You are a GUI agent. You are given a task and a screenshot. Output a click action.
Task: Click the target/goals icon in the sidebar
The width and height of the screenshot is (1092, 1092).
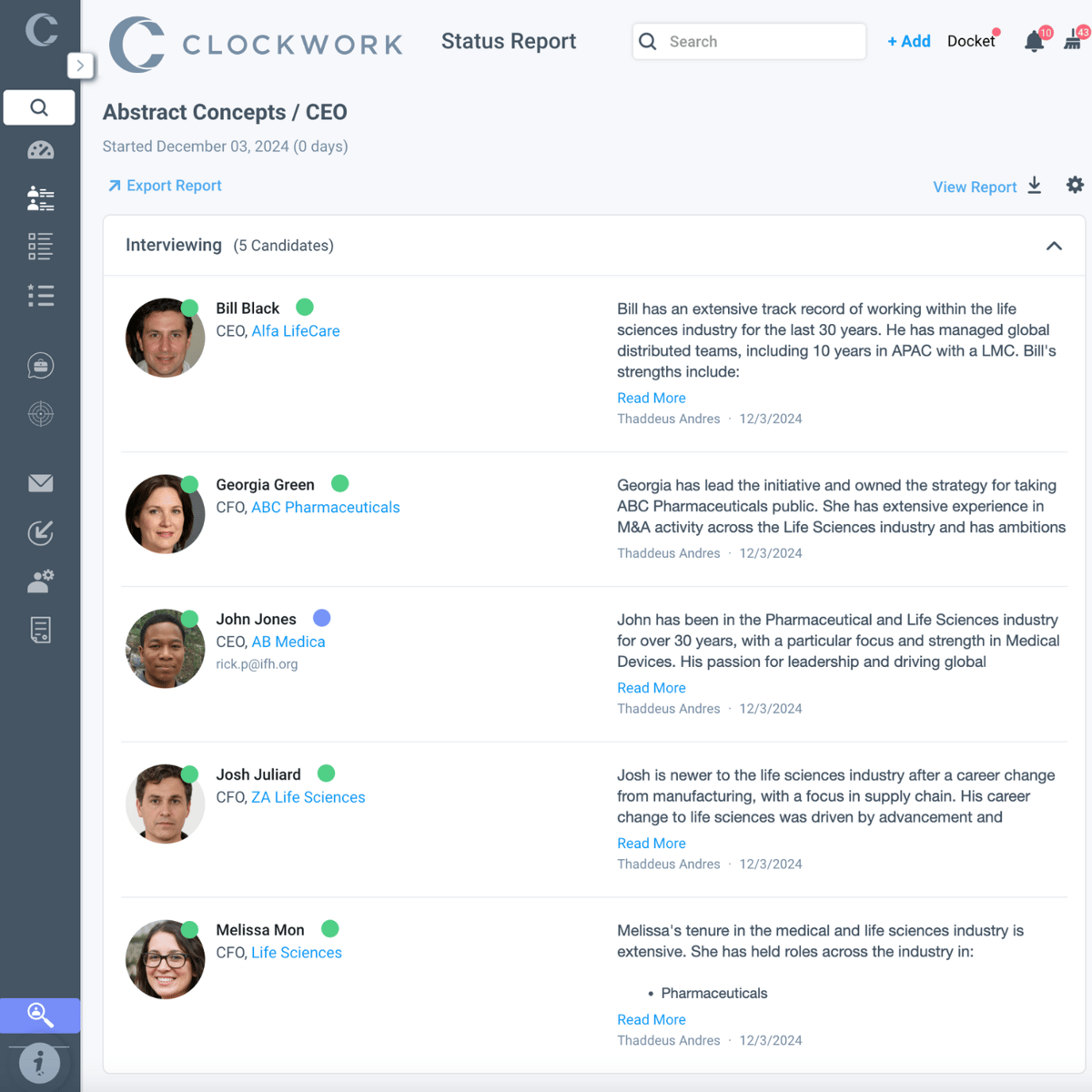click(40, 414)
